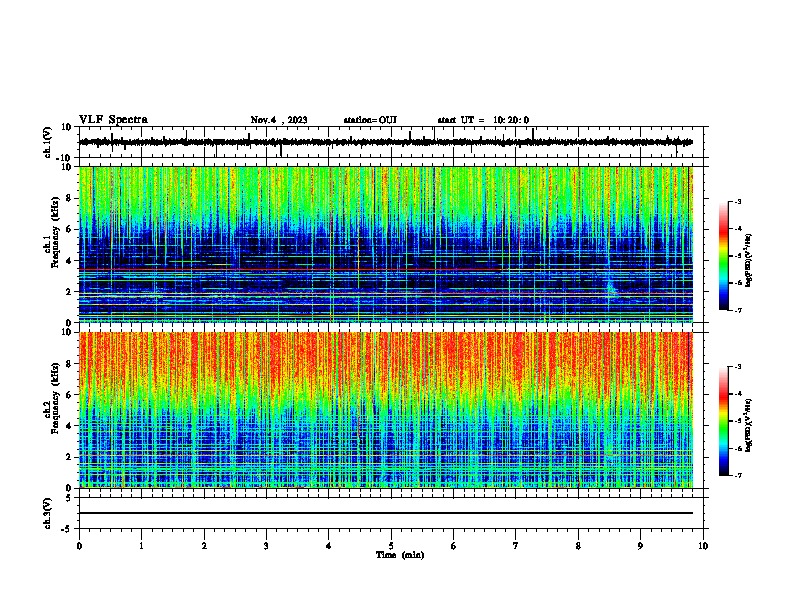This screenshot has width=792, height=612.
Task: Click the "10" tick on the time axis
Action: [703, 546]
